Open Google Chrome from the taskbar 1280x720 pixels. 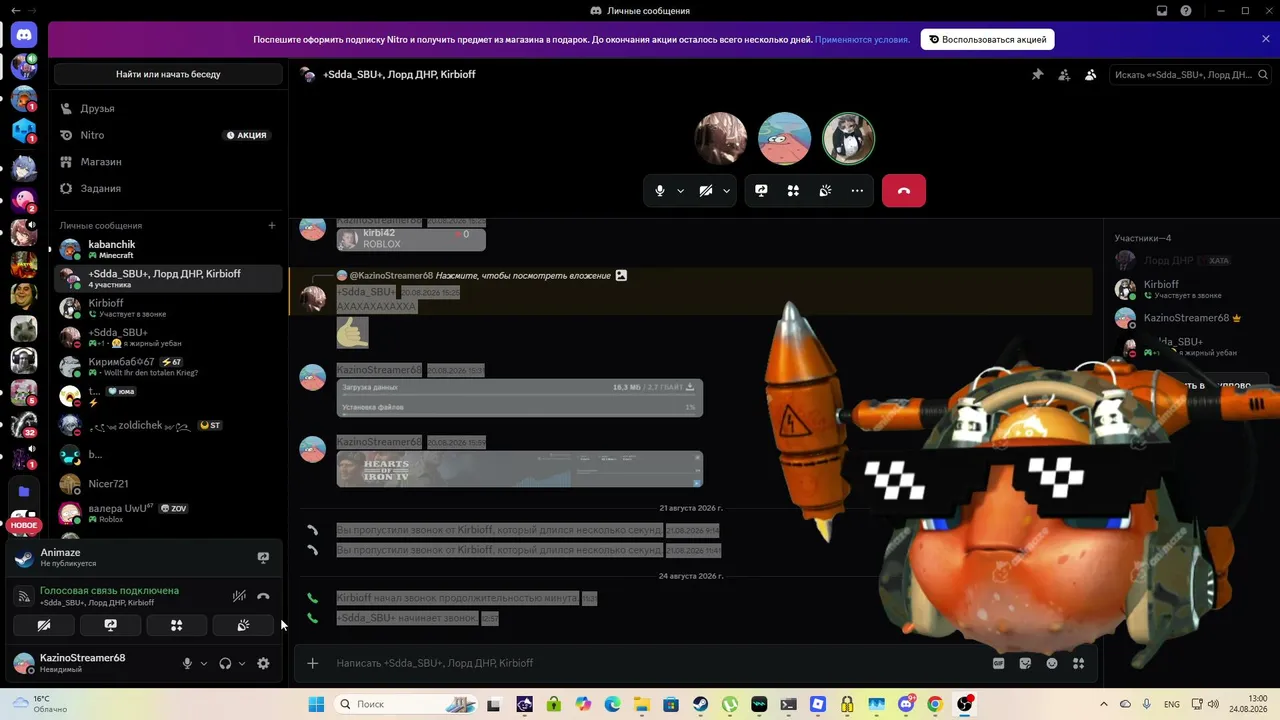click(x=935, y=704)
